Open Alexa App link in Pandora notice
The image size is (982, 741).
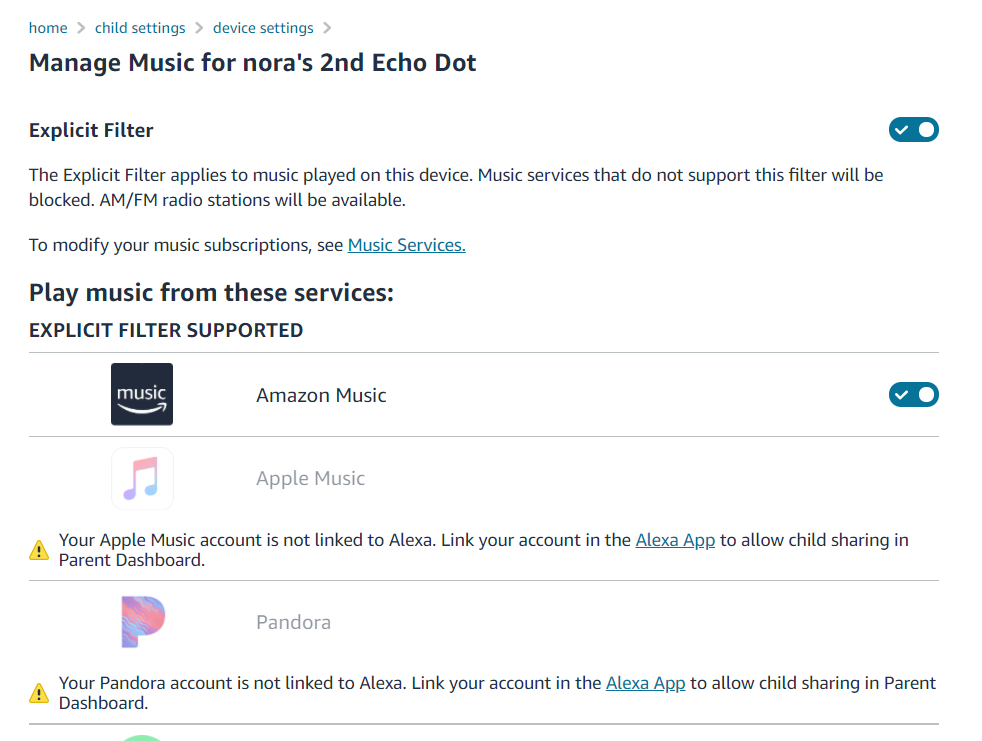[x=645, y=684]
